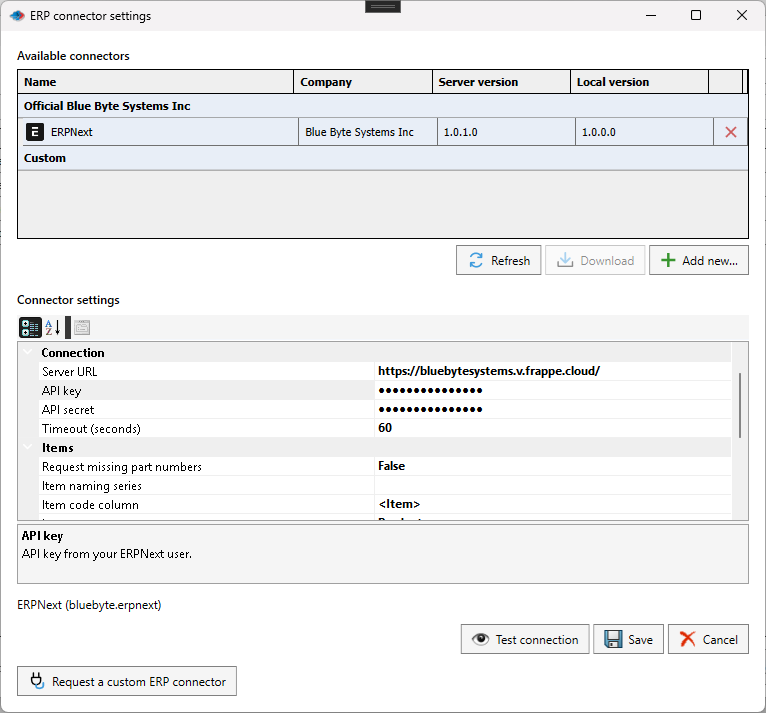This screenshot has height=713, width=766.
Task: Click the Timeout value 60
Action: [x=553, y=428]
